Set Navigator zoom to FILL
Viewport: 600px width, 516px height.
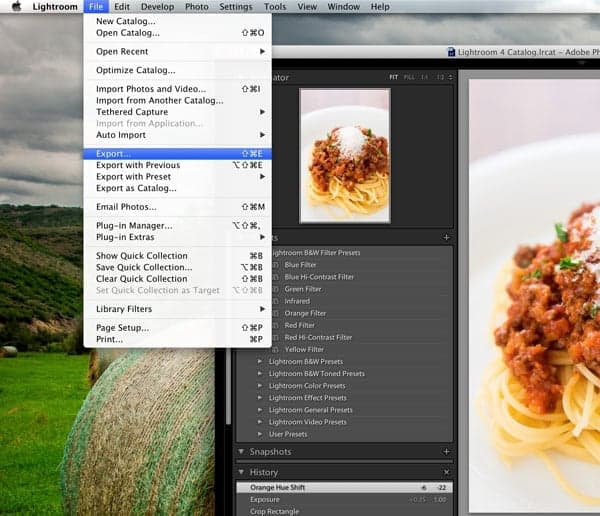pos(409,77)
